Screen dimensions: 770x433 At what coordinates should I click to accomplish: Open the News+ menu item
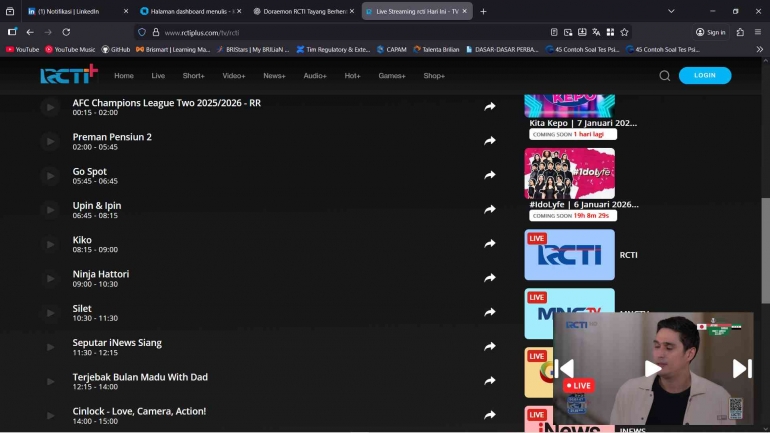tap(274, 76)
